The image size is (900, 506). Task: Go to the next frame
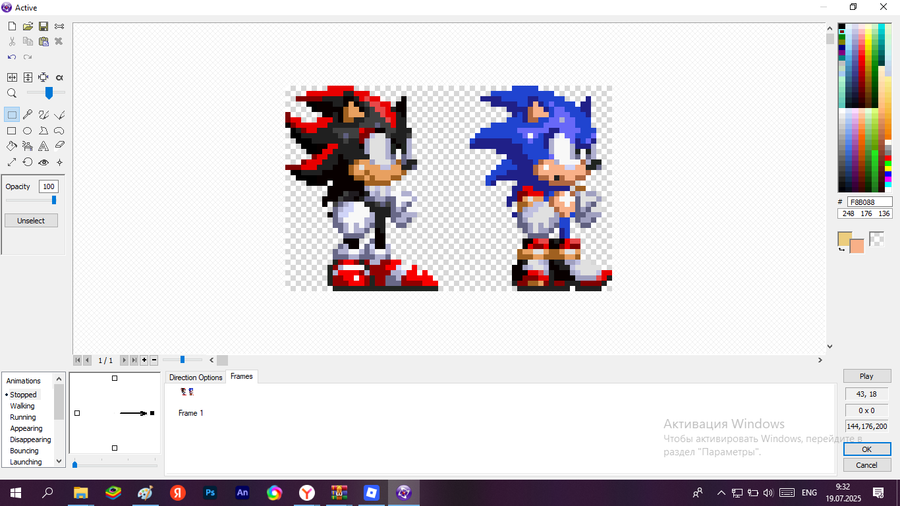[x=124, y=360]
